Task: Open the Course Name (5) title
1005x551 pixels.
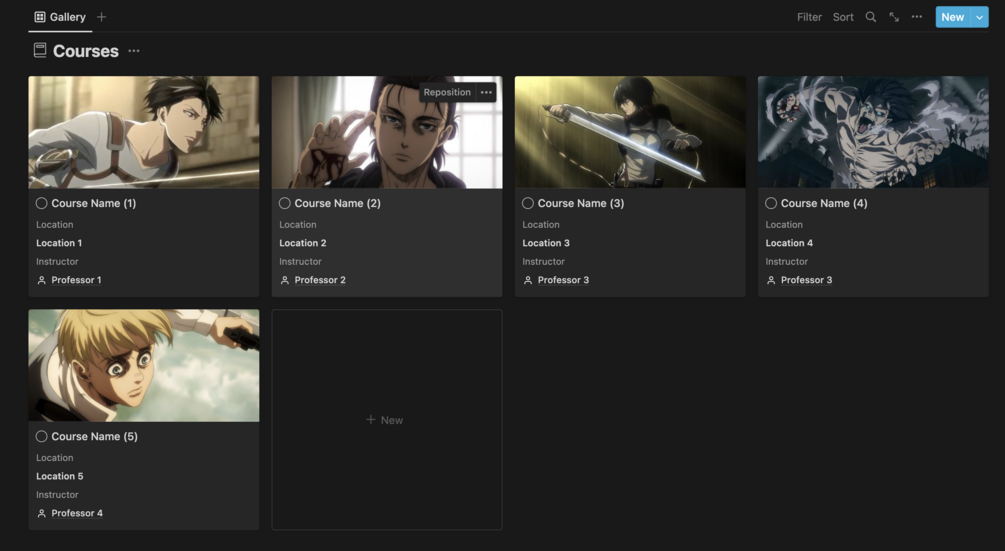Action: [x=94, y=436]
